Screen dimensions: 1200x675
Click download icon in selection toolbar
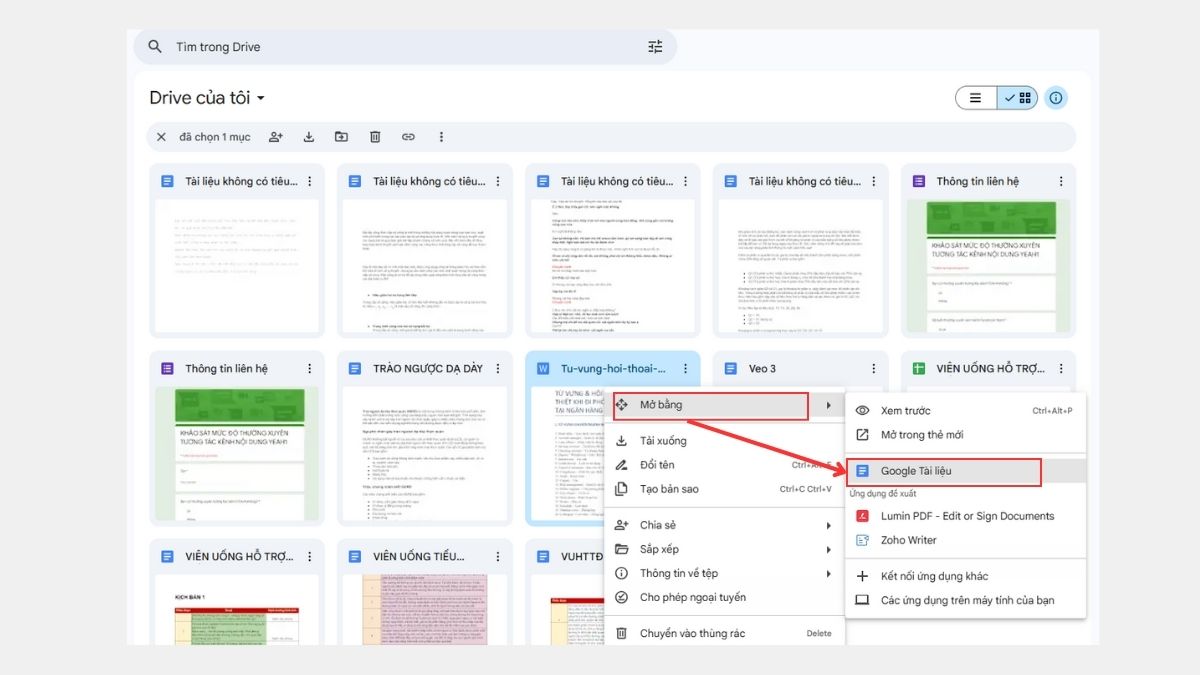(309, 137)
